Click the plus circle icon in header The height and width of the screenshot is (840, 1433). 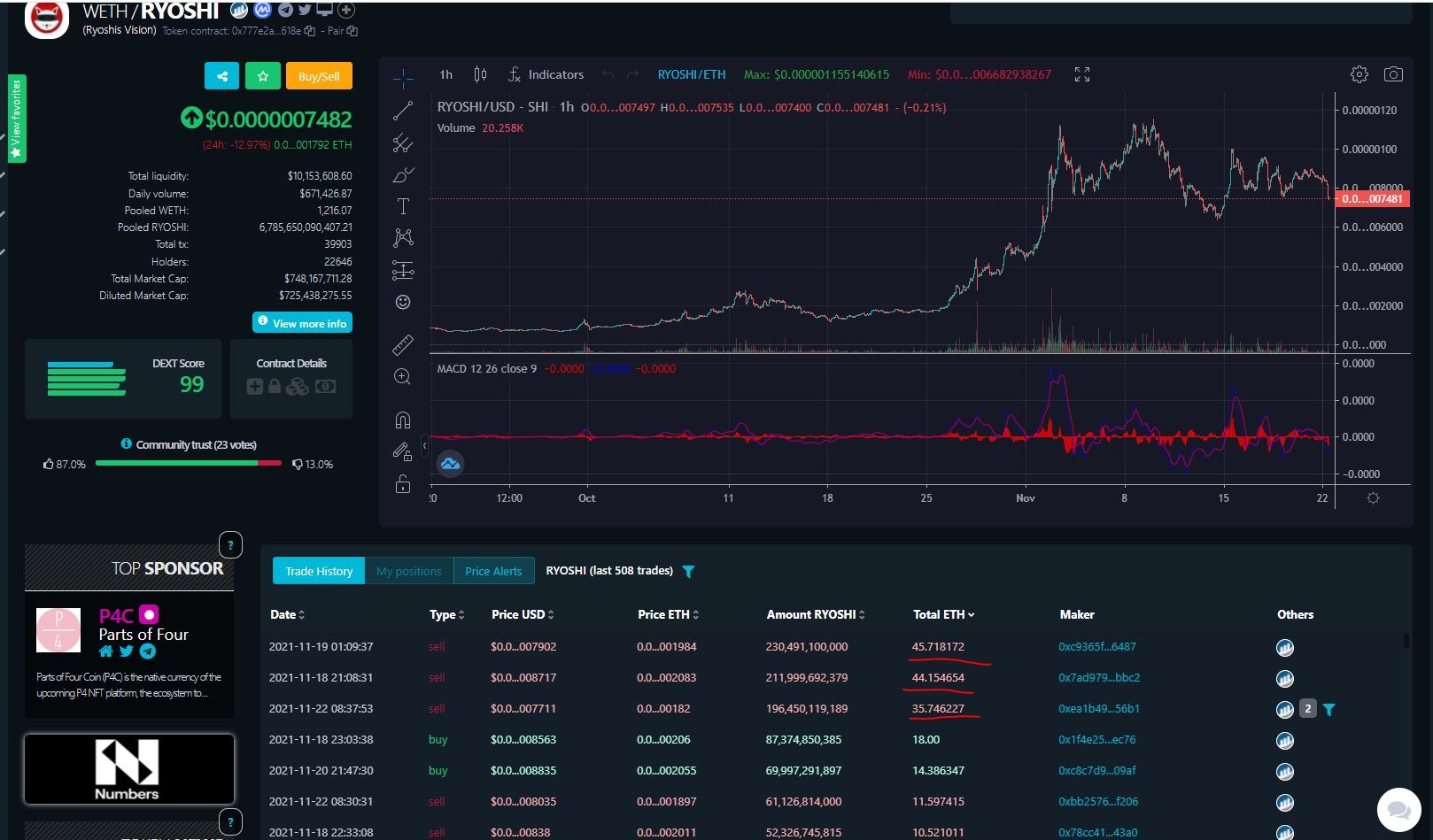[x=347, y=10]
